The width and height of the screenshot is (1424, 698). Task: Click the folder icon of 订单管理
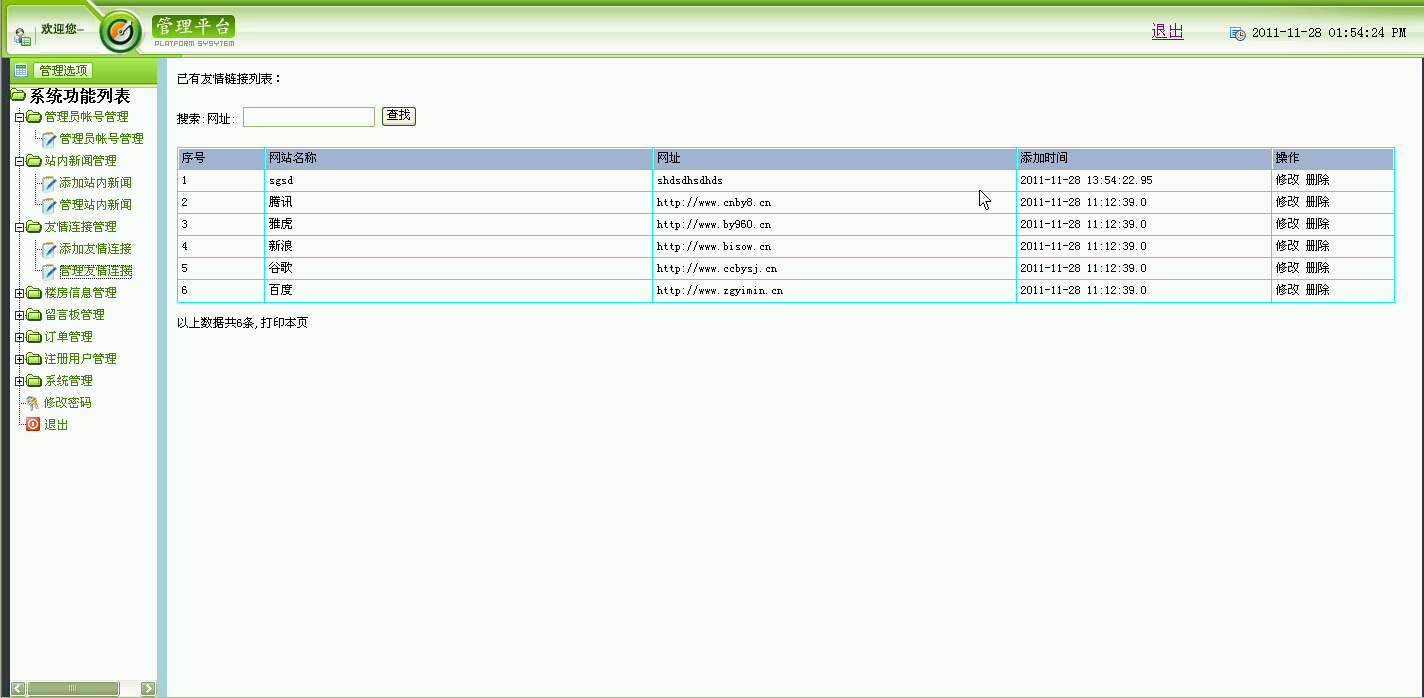click(x=34, y=337)
